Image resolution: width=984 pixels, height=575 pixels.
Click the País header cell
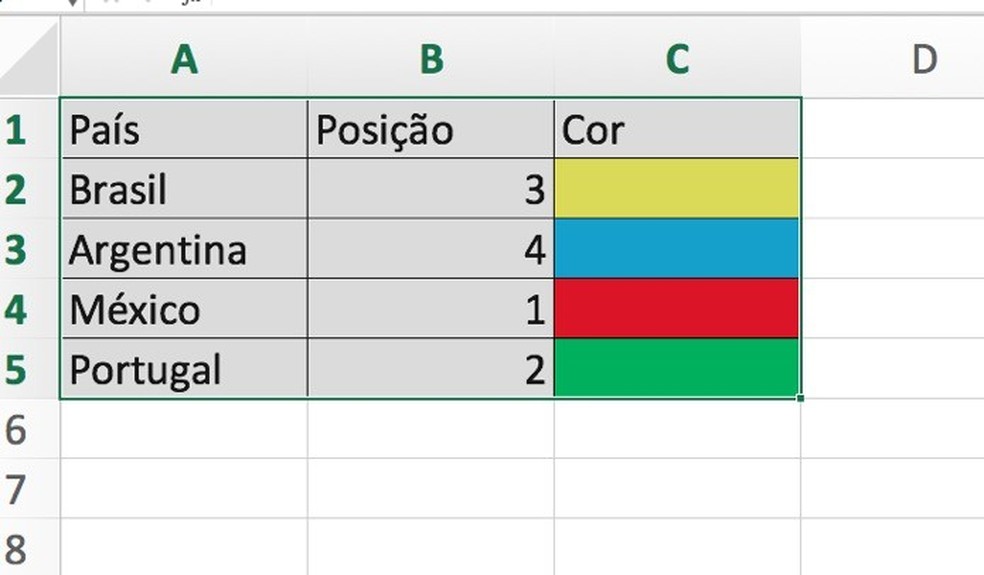click(184, 129)
